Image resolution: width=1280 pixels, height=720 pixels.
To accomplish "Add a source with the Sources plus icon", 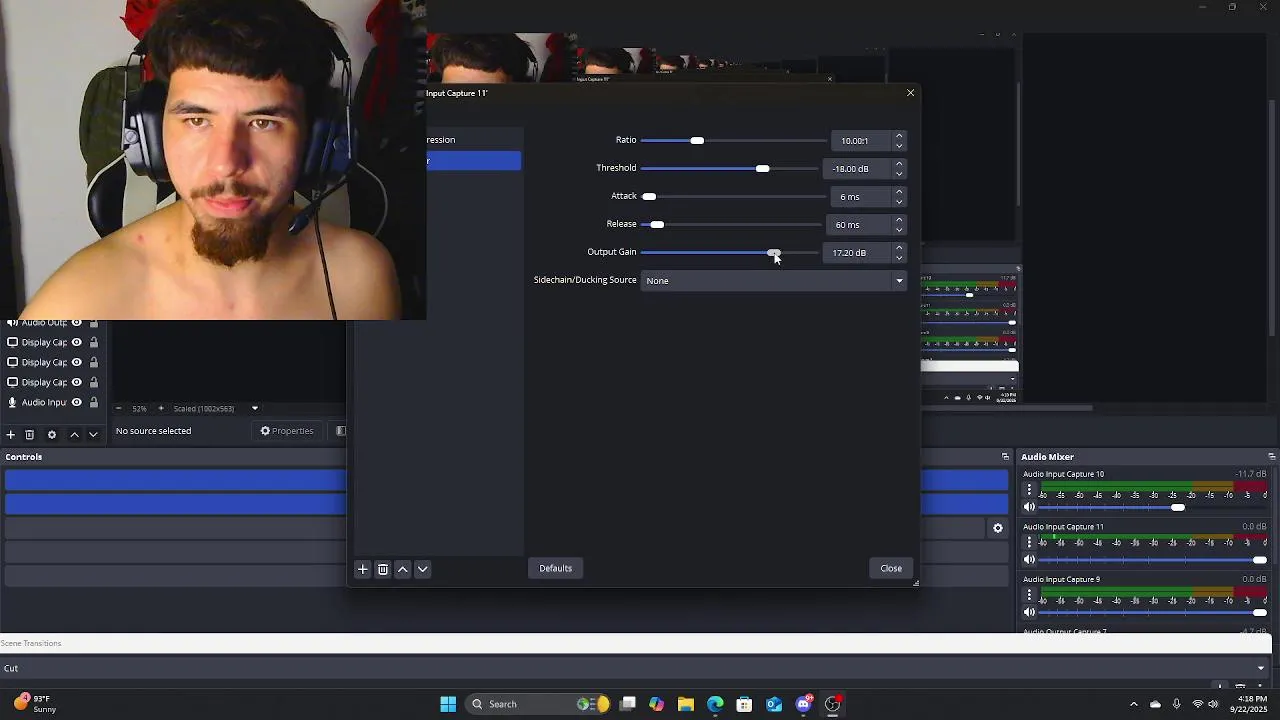I will [x=10, y=434].
